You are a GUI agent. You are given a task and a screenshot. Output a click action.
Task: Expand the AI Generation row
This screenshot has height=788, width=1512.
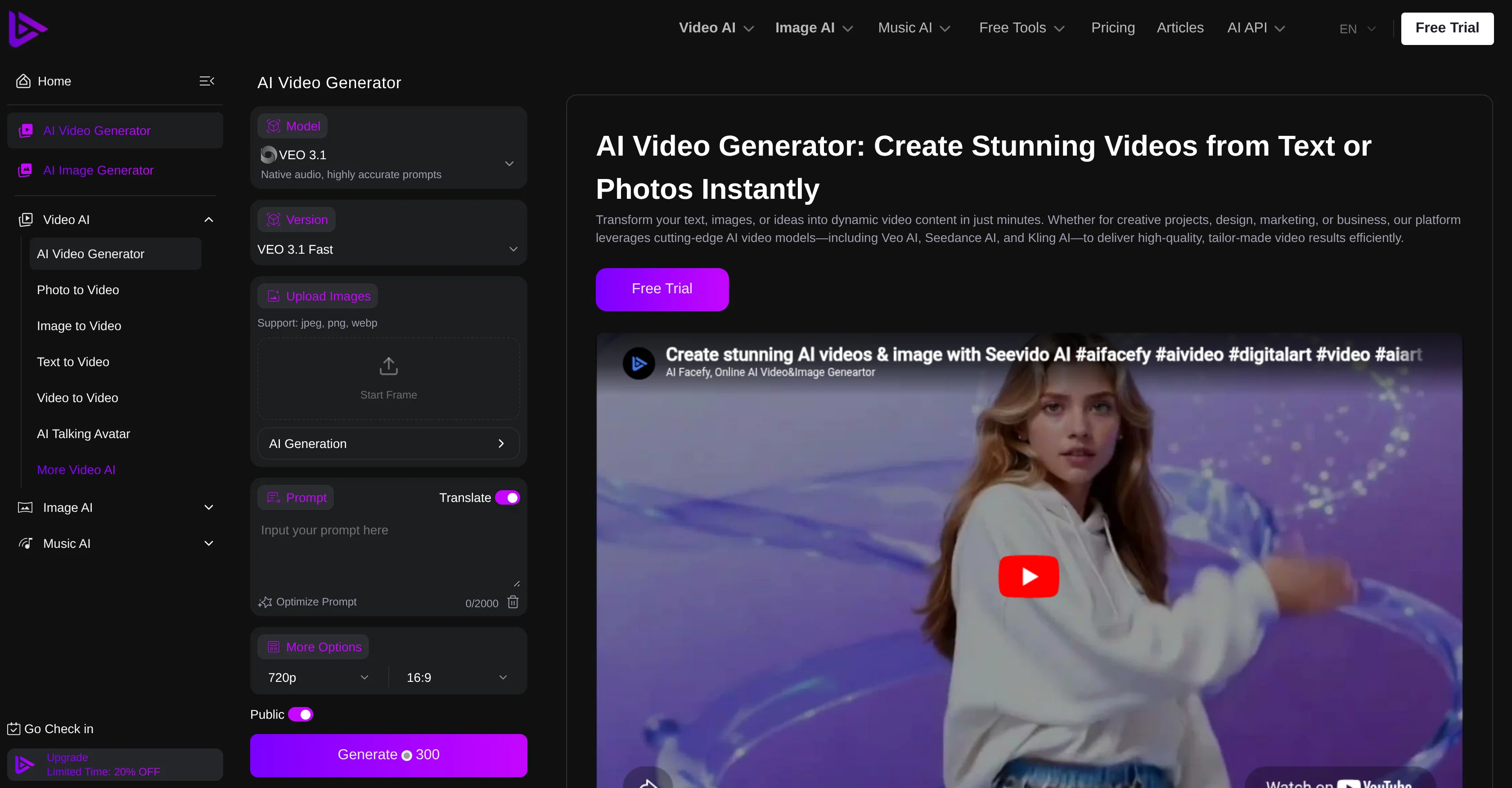[x=388, y=443]
